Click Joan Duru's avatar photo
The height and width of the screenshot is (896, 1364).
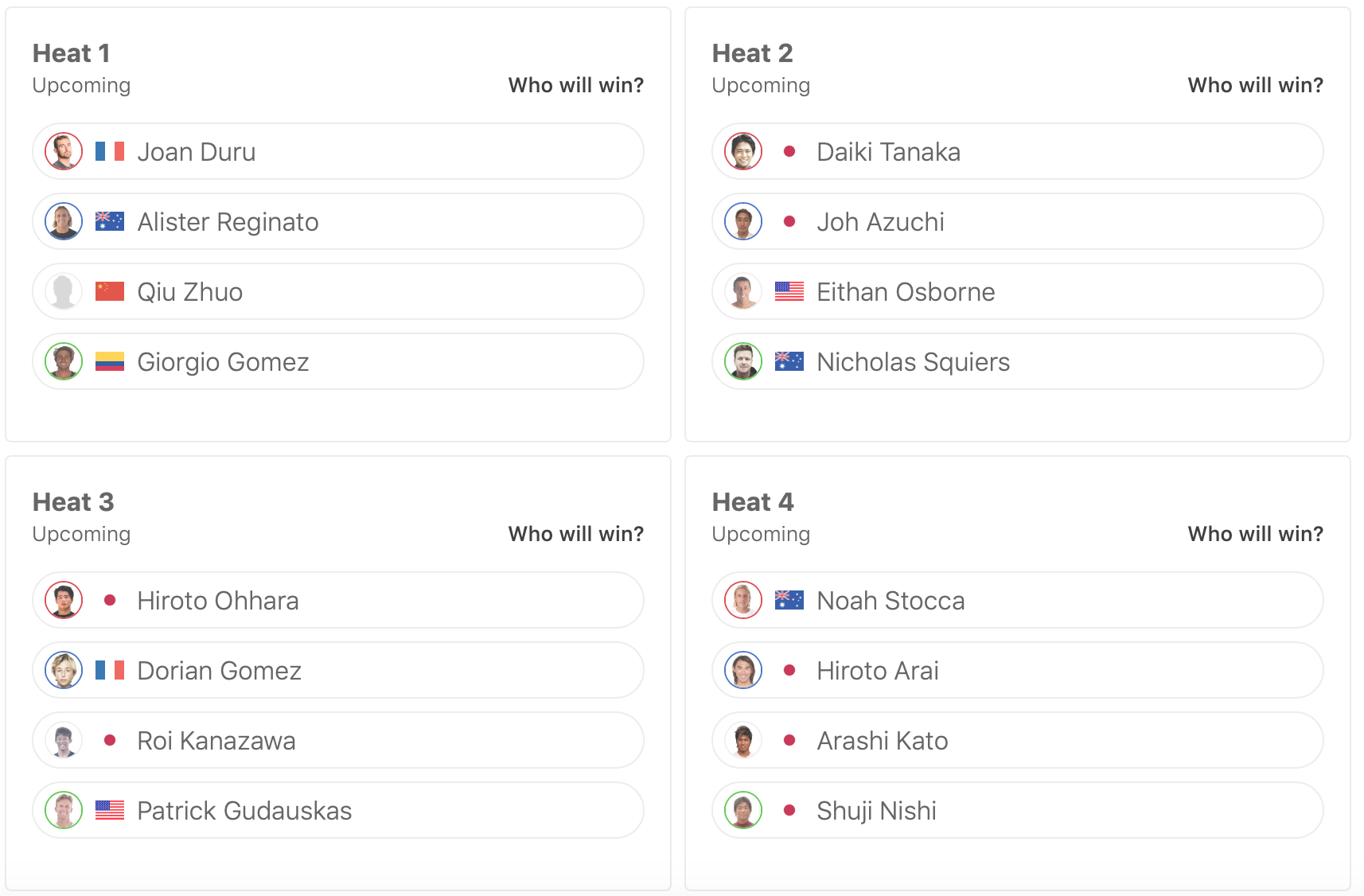[64, 151]
